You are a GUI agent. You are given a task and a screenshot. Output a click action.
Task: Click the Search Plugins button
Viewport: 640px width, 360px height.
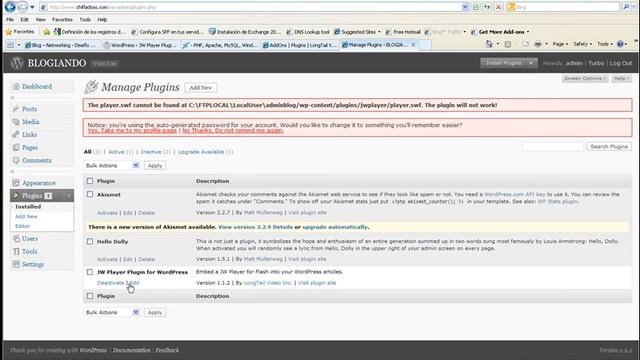point(609,147)
